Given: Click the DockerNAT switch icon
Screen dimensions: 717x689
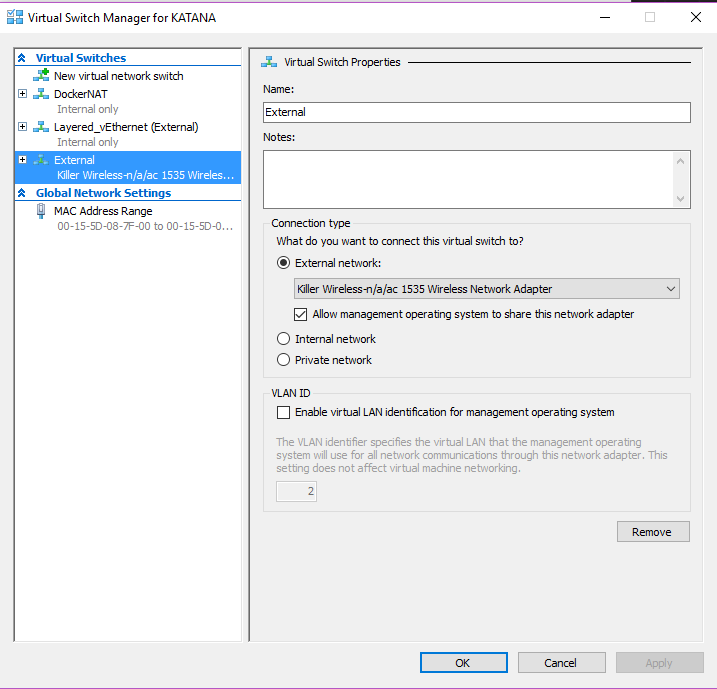Looking at the screenshot, I should coord(41,94).
